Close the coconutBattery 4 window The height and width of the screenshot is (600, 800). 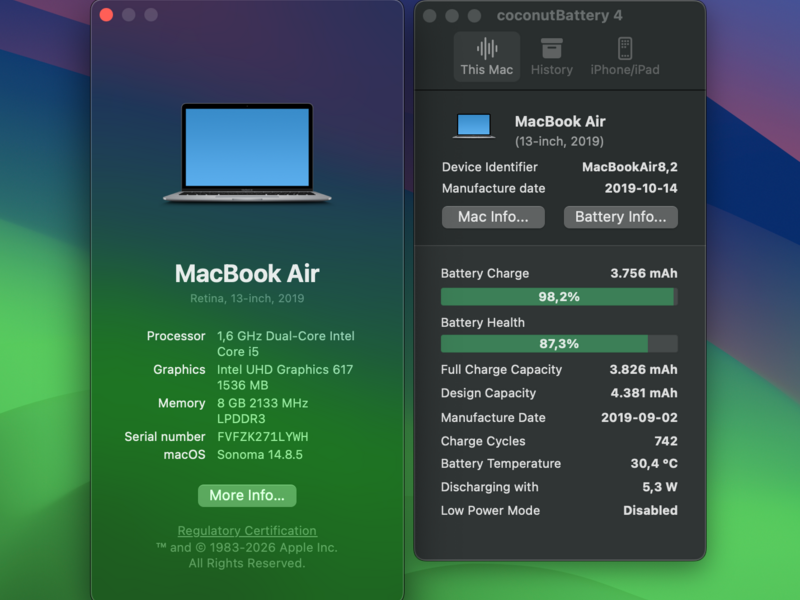coord(430,16)
